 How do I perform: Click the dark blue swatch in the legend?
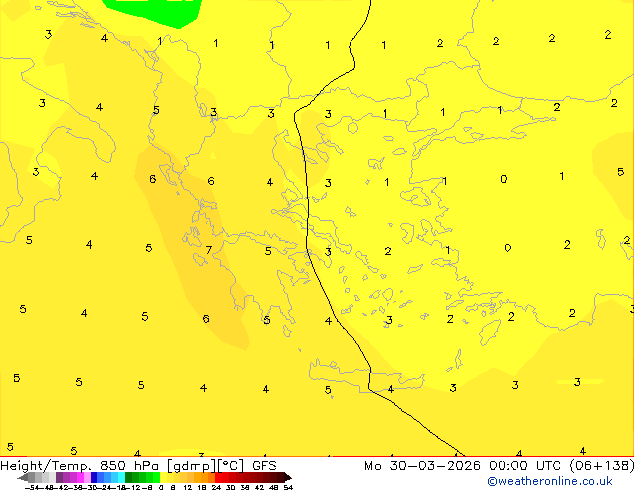[94, 477]
